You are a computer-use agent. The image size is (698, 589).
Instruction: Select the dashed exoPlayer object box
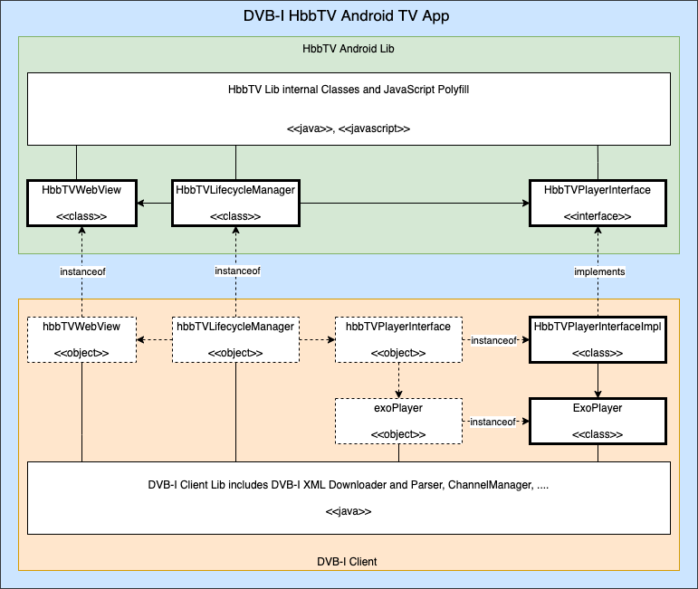coord(397,421)
